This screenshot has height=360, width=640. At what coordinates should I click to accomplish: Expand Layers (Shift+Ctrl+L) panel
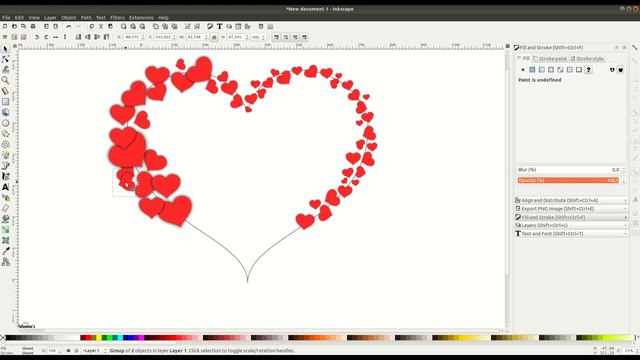571,225
